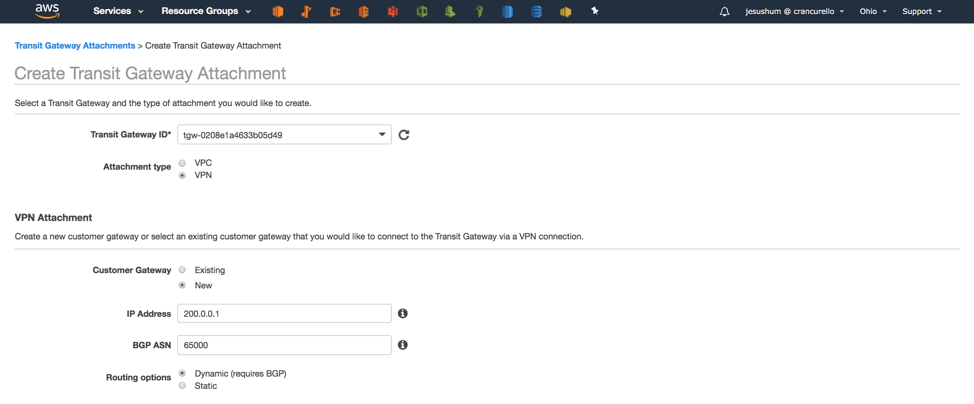Choose Existing customer gateway
This screenshot has height=404, width=974.
tap(182, 270)
